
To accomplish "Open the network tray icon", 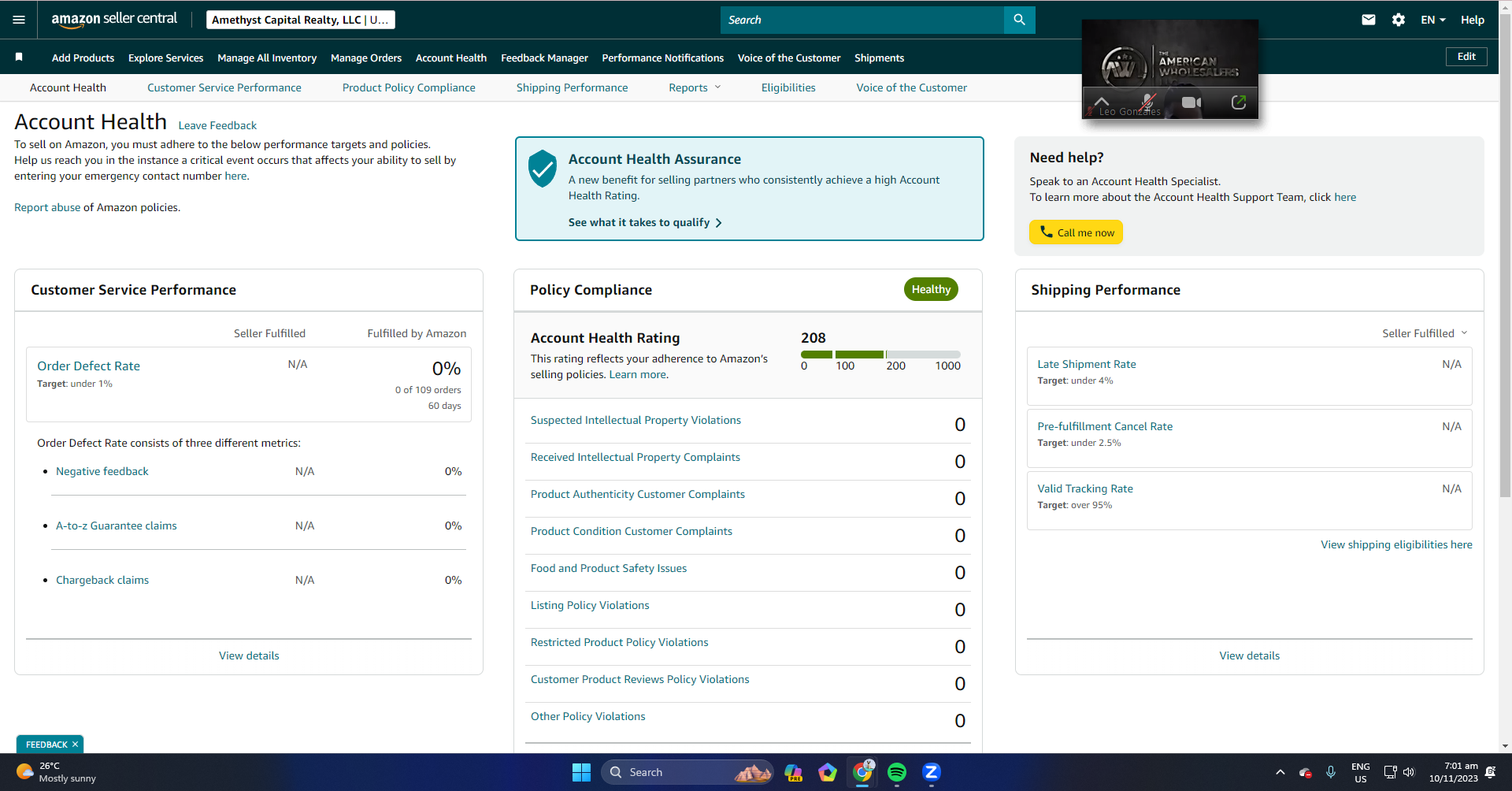I will coord(1390,772).
